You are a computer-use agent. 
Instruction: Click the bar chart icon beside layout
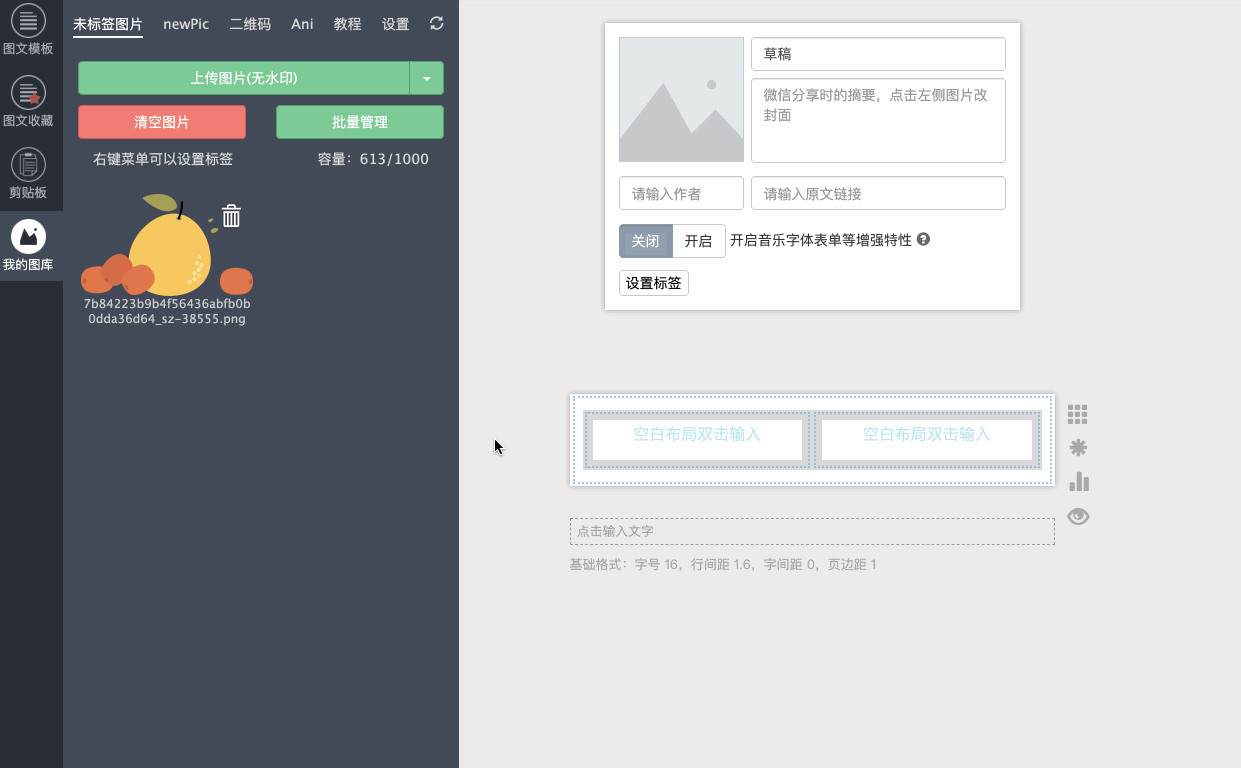(1078, 482)
